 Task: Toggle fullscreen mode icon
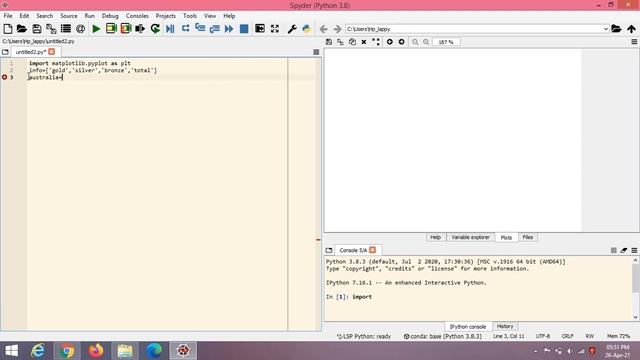(275, 29)
